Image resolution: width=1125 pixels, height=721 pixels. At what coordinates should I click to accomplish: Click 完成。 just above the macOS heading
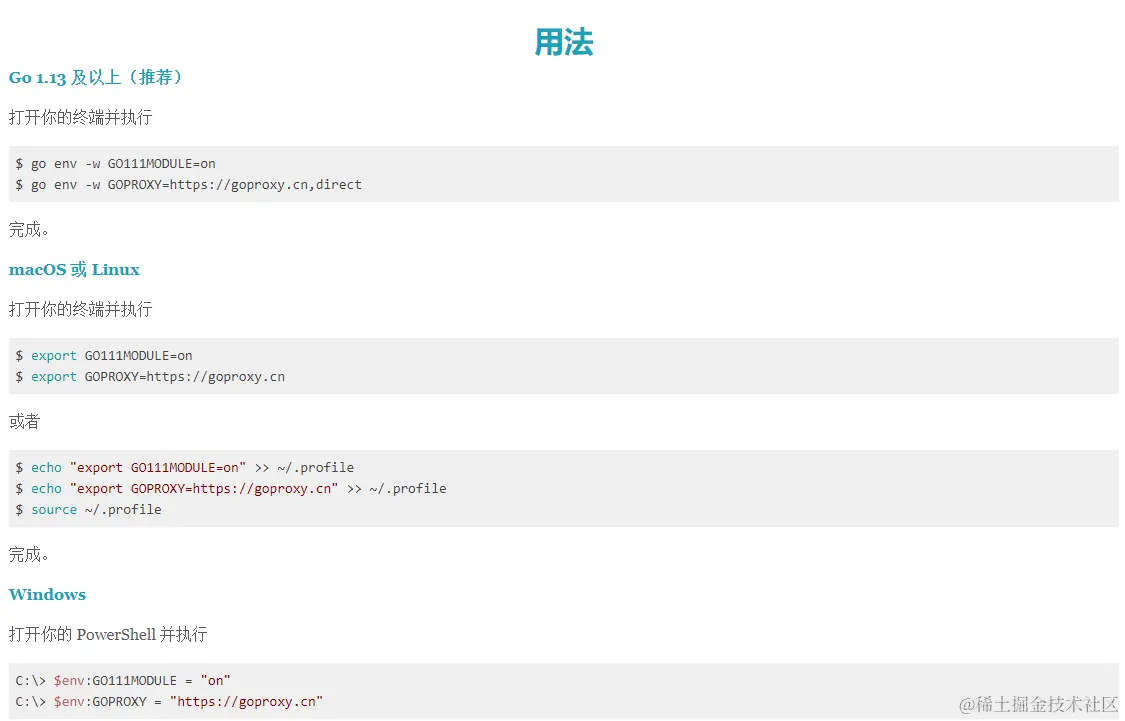point(30,230)
